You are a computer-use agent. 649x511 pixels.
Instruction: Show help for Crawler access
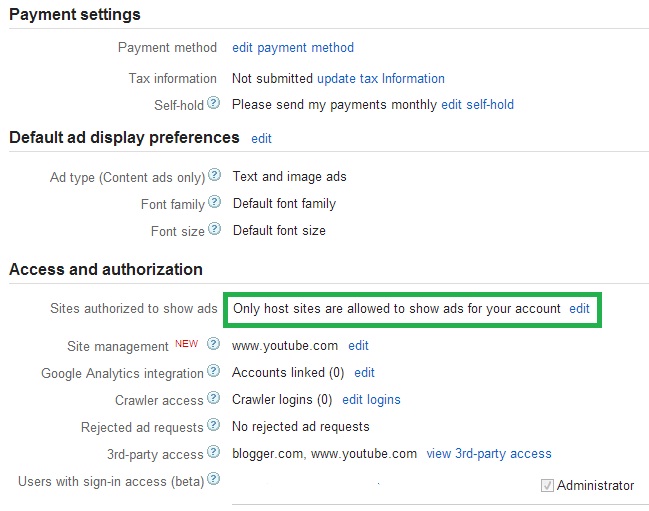coord(213,399)
